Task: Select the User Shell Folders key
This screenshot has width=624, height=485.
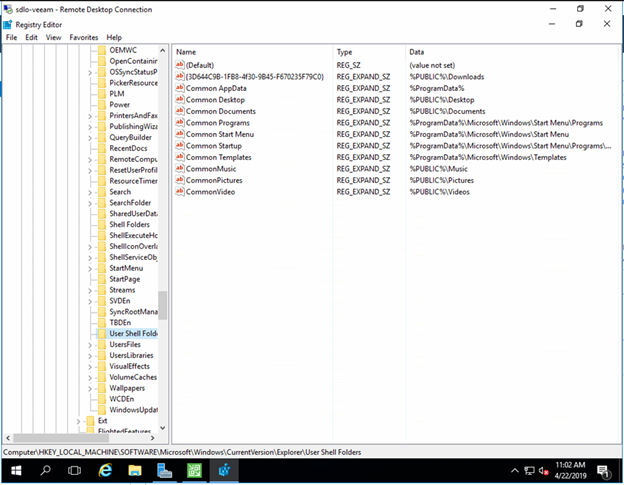Action: [133, 333]
